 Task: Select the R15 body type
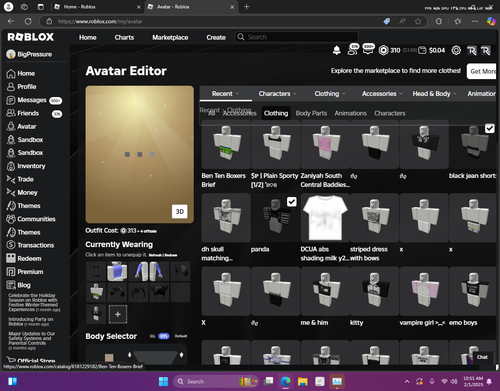coord(164,336)
